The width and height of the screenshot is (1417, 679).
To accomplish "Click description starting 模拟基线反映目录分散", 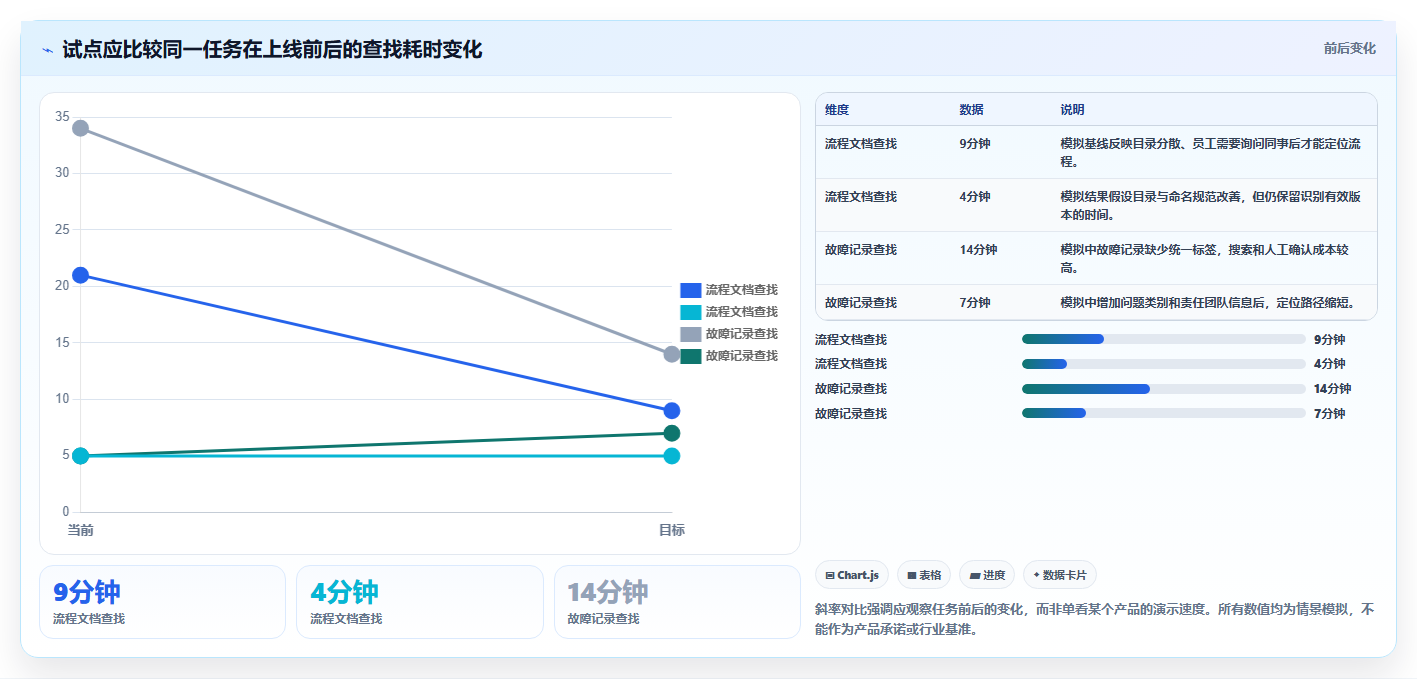I will [x=1210, y=153].
